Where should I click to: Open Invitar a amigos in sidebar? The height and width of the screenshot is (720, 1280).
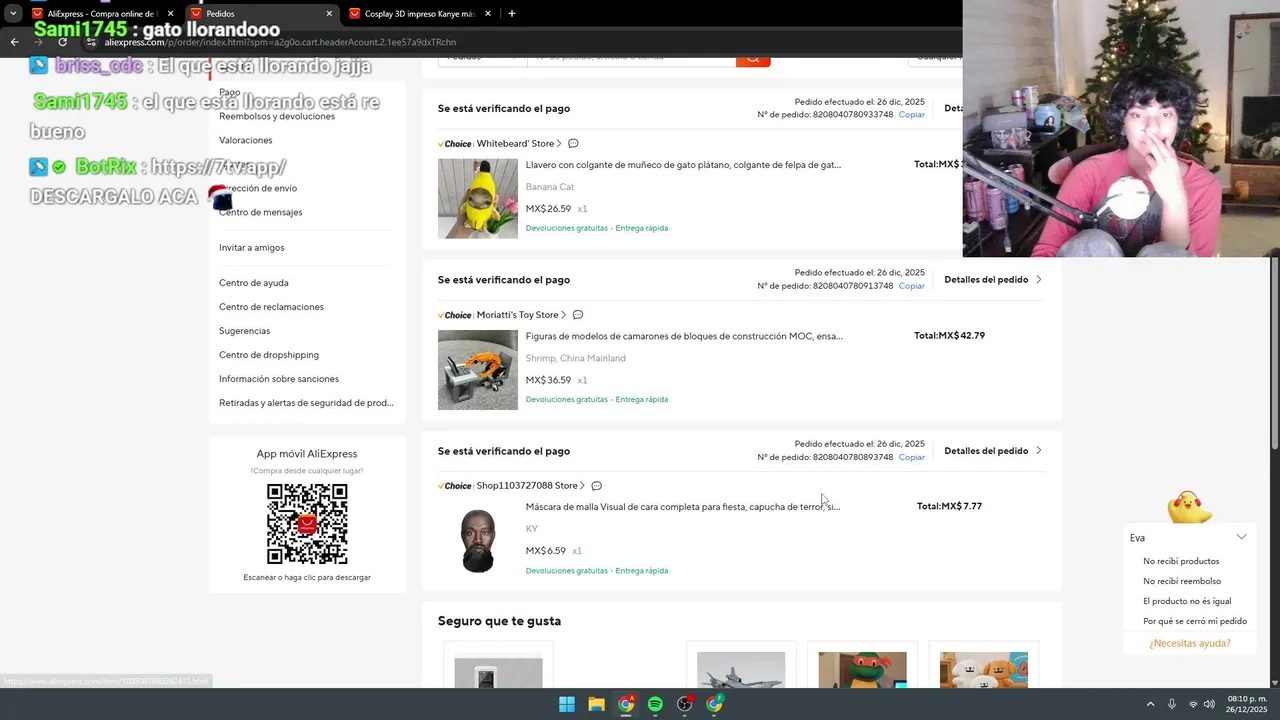[252, 247]
